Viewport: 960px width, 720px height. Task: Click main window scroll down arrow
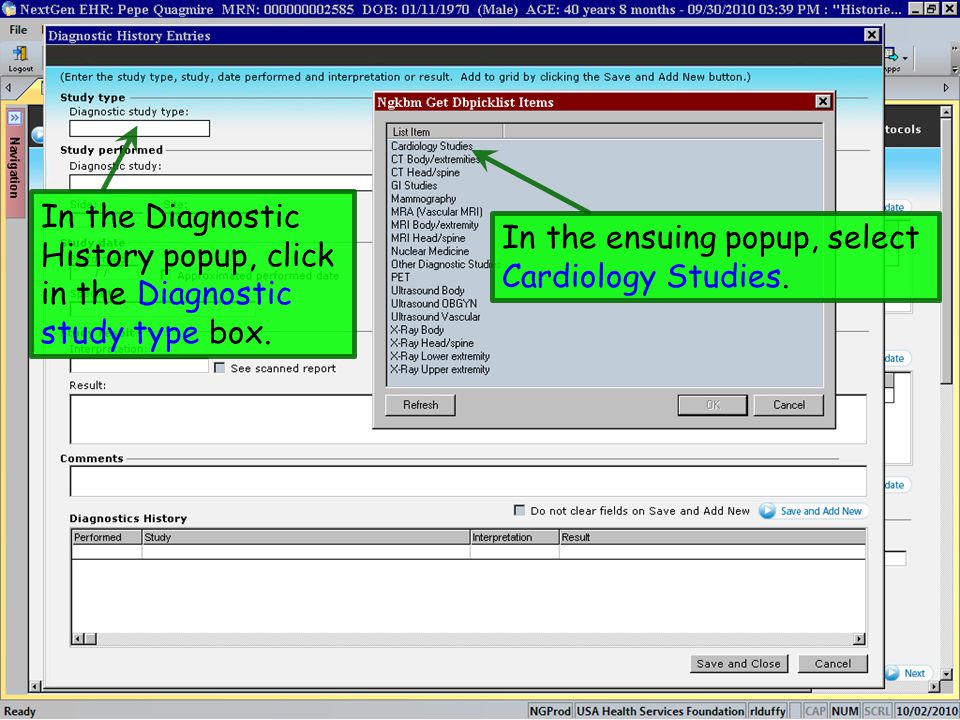[947, 674]
